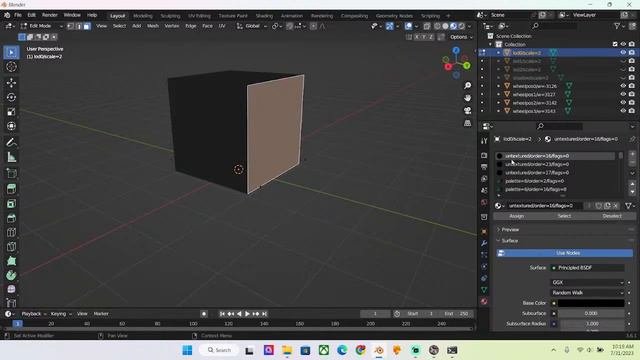Screen dimensions: 640x360
Task: Select the Annotate tool
Action: (11, 142)
